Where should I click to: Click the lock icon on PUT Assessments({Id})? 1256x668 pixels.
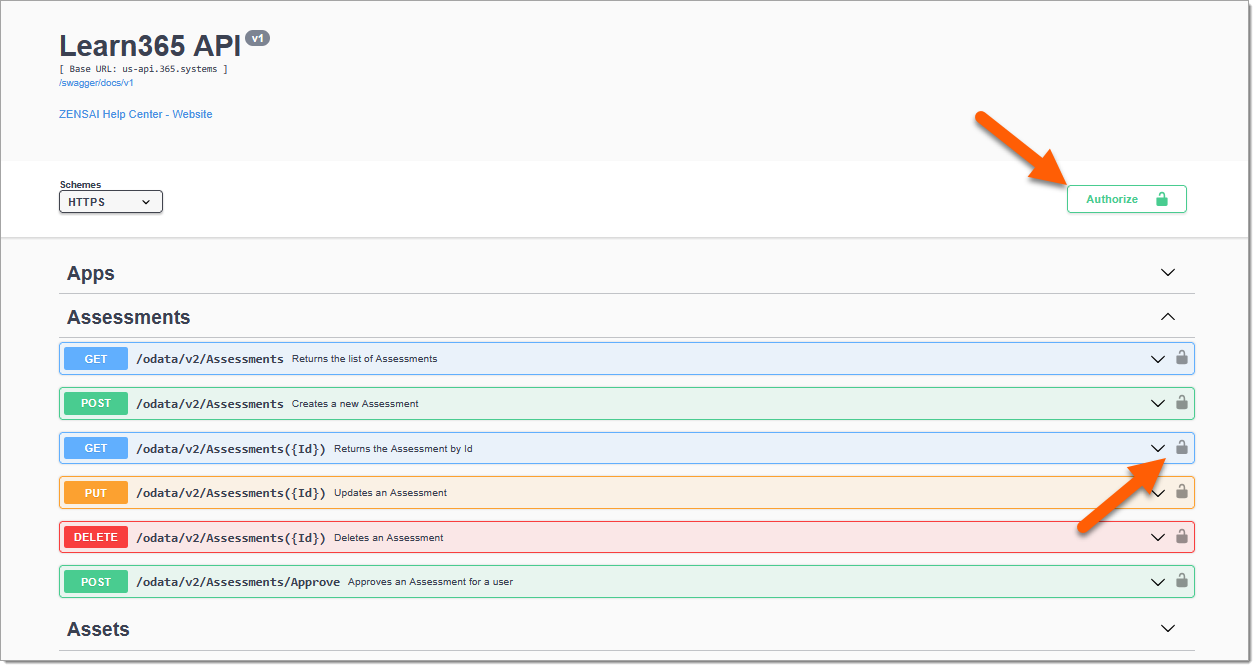pos(1181,492)
